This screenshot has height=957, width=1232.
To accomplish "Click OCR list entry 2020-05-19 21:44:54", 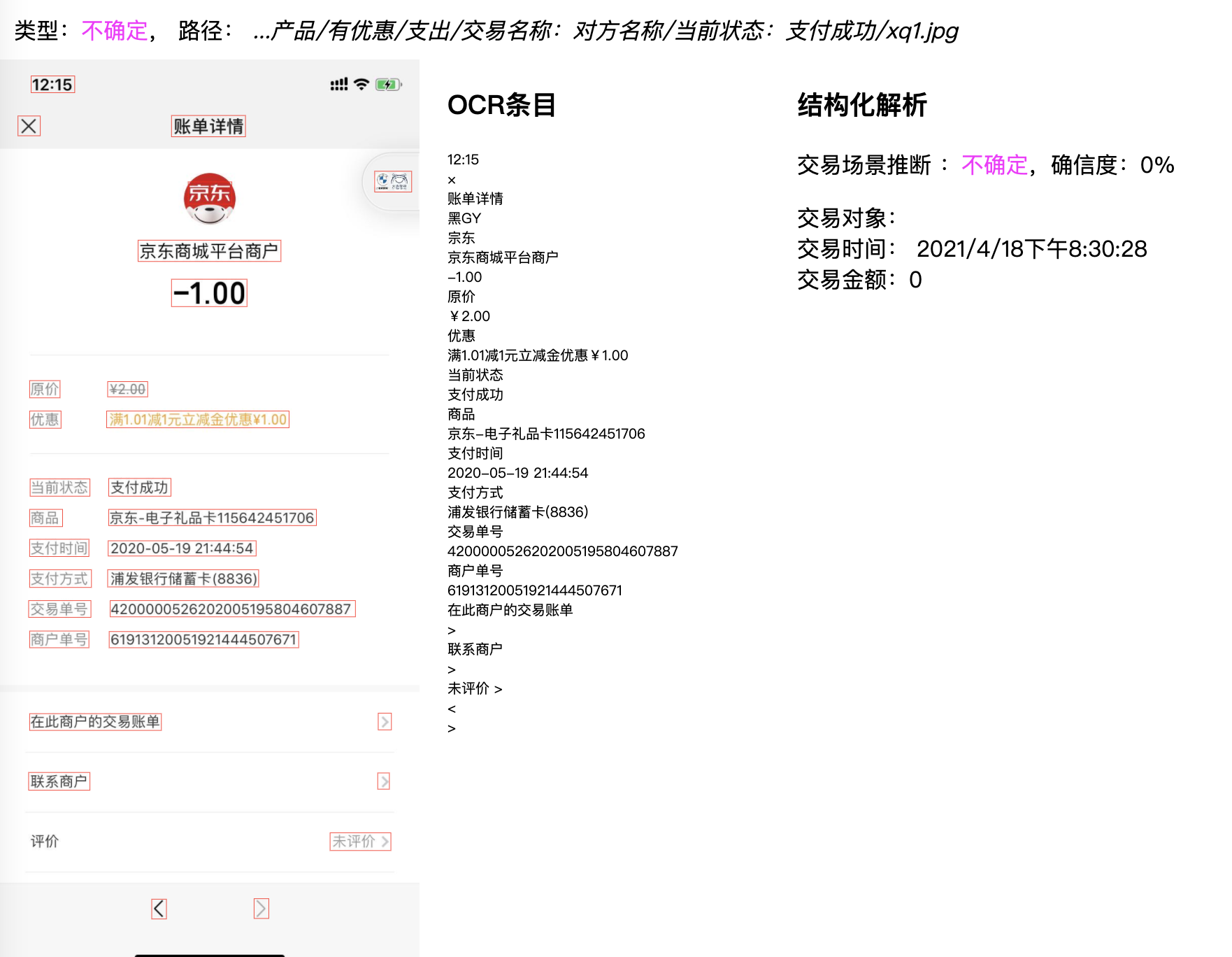I will pyautogui.click(x=518, y=473).
